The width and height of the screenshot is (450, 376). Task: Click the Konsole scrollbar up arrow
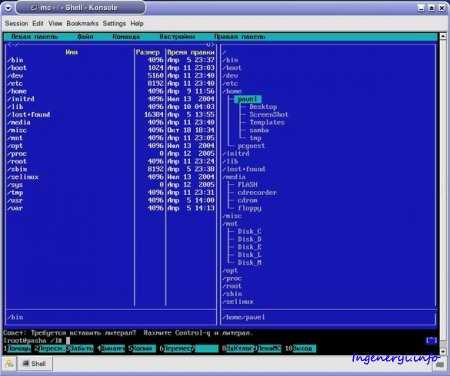click(443, 36)
